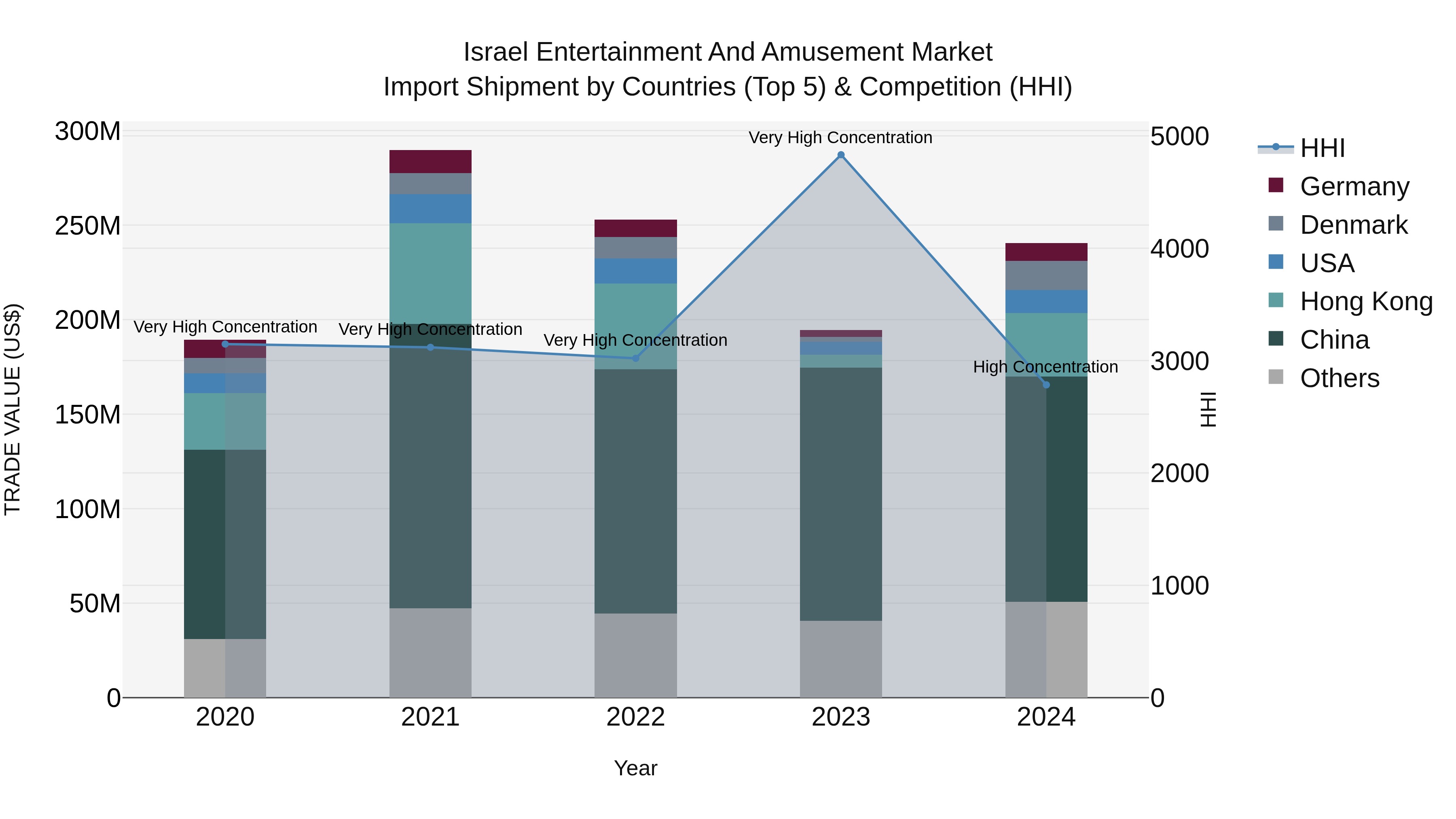Click 'Very High Concentration' label above 2023 peak
Screen dimensions: 1456x819
tap(840, 138)
